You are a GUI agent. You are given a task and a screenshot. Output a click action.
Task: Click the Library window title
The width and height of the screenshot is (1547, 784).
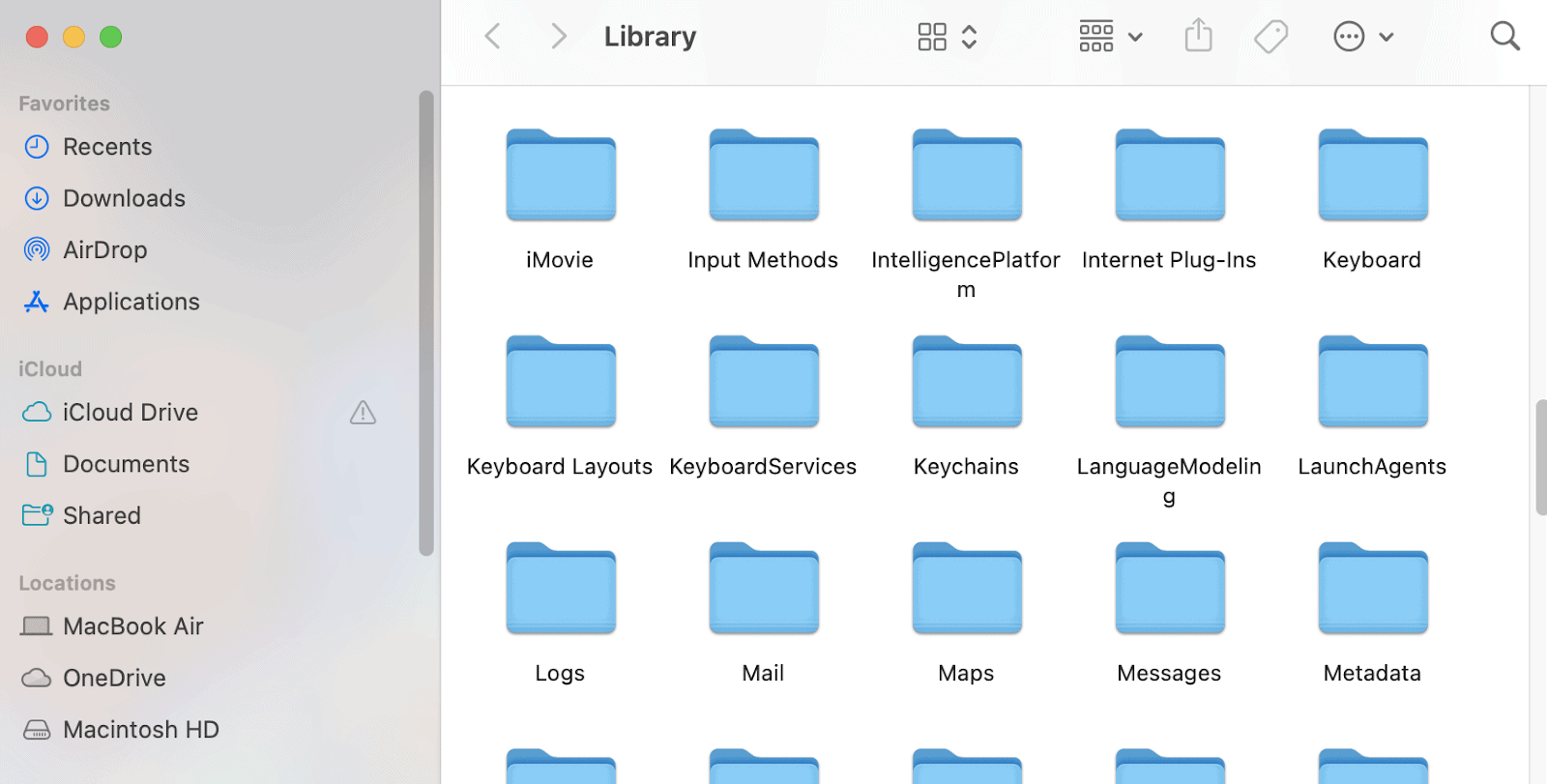(650, 37)
